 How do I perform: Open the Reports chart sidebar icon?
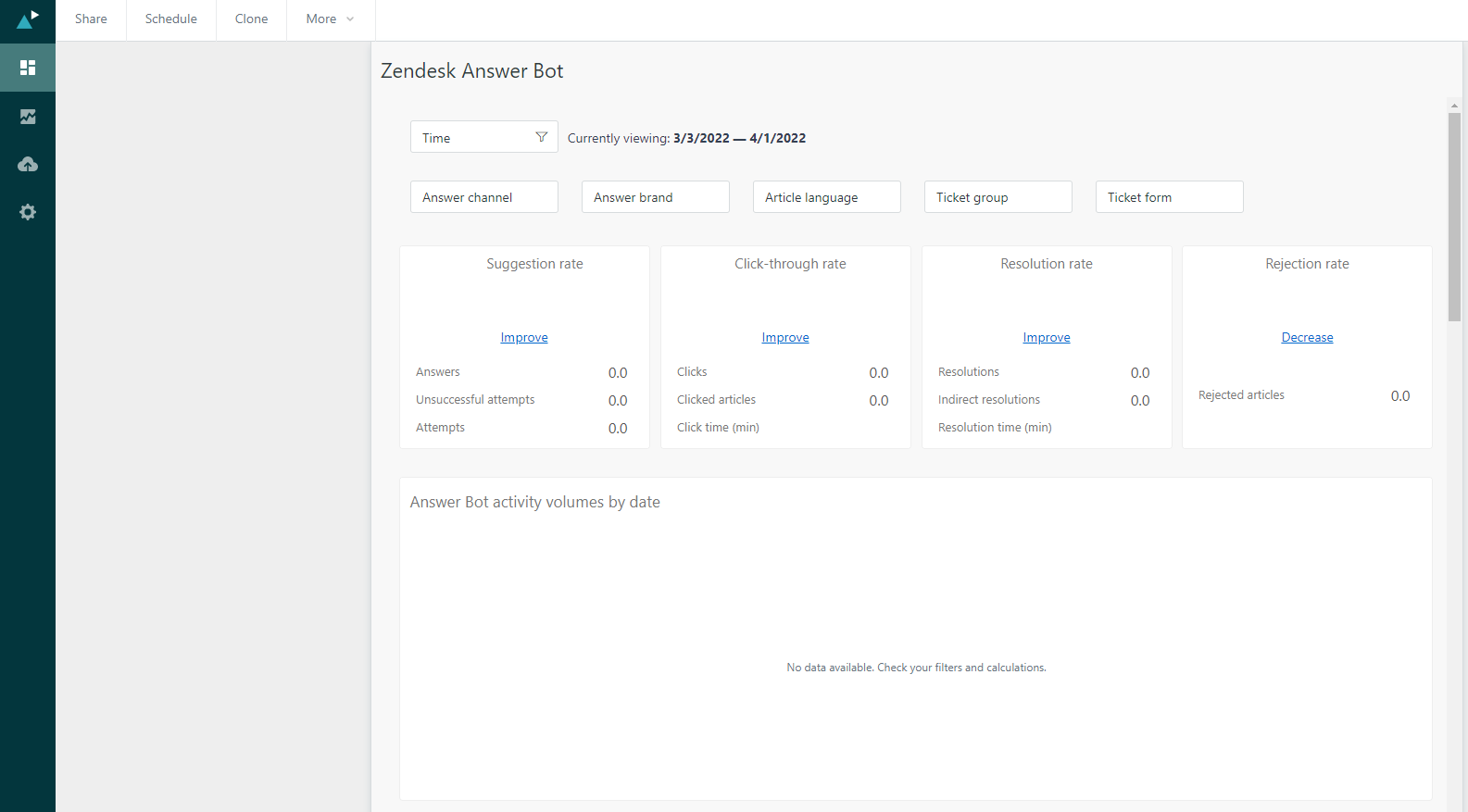point(28,117)
